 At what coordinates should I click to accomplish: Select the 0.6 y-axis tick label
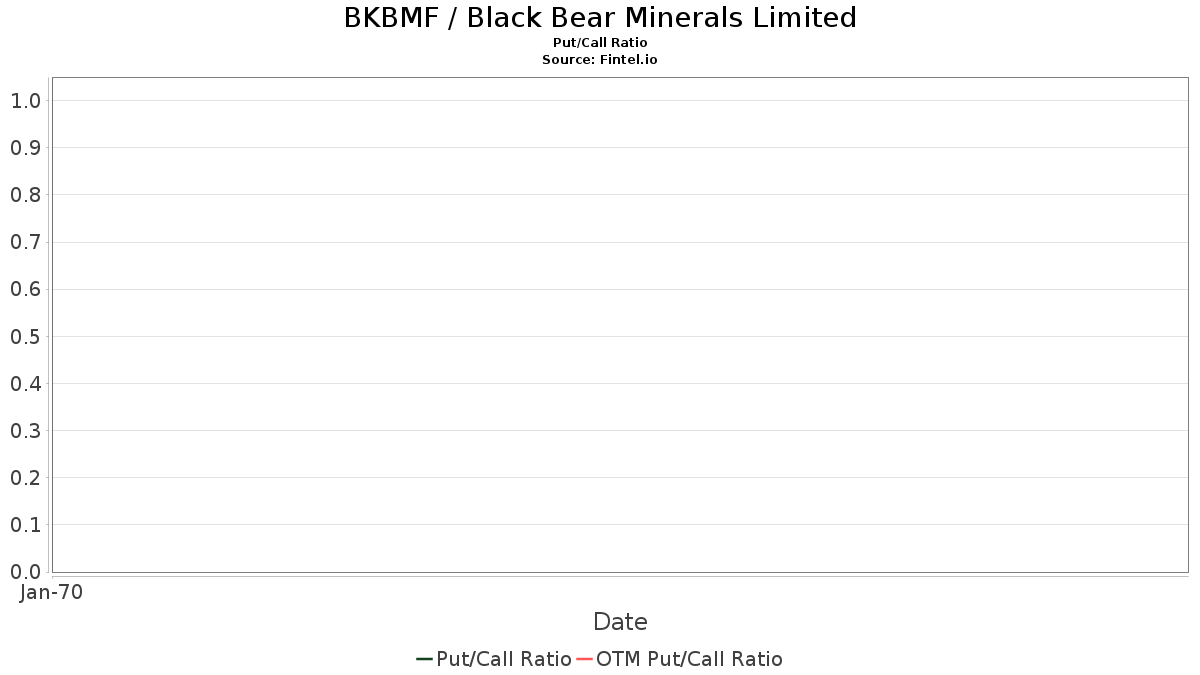[x=25, y=289]
